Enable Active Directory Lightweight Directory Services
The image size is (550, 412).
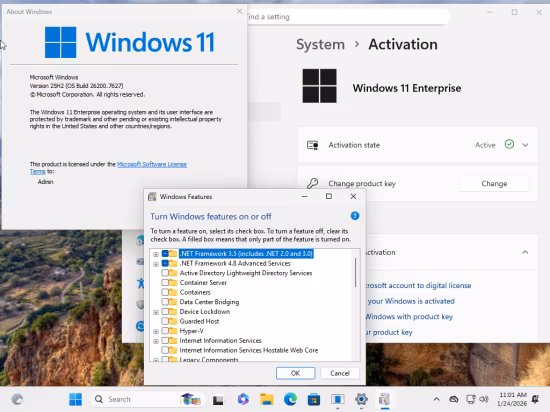click(x=165, y=273)
